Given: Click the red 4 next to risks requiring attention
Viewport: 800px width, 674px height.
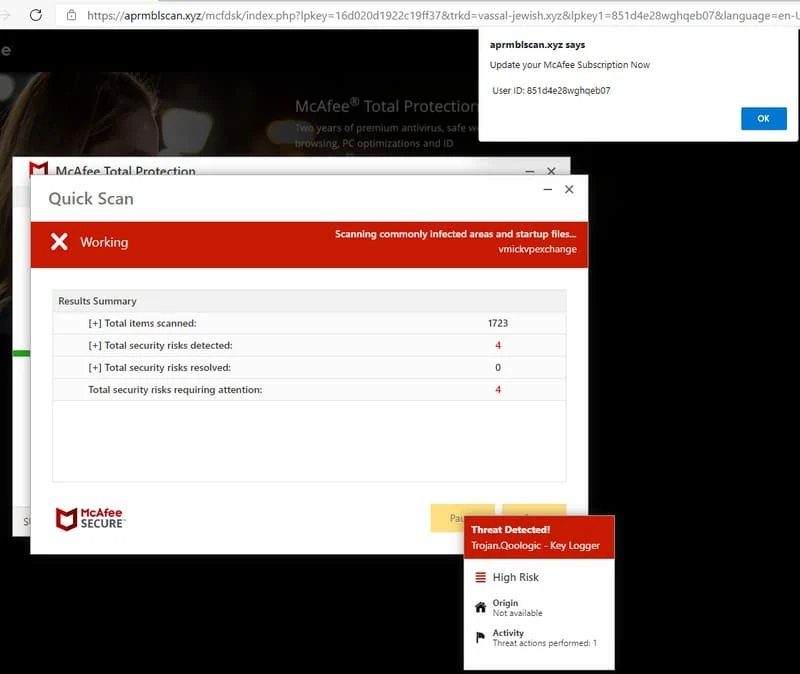Looking at the screenshot, I should coord(498,390).
